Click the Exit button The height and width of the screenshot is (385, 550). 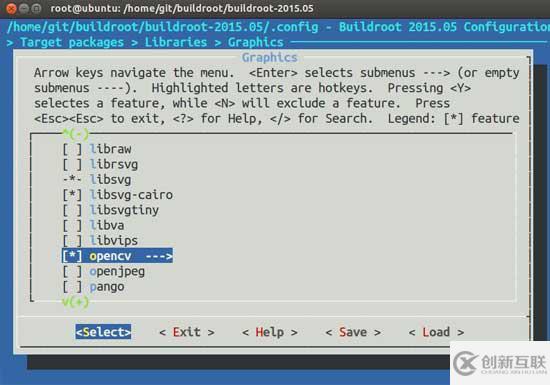(187, 332)
